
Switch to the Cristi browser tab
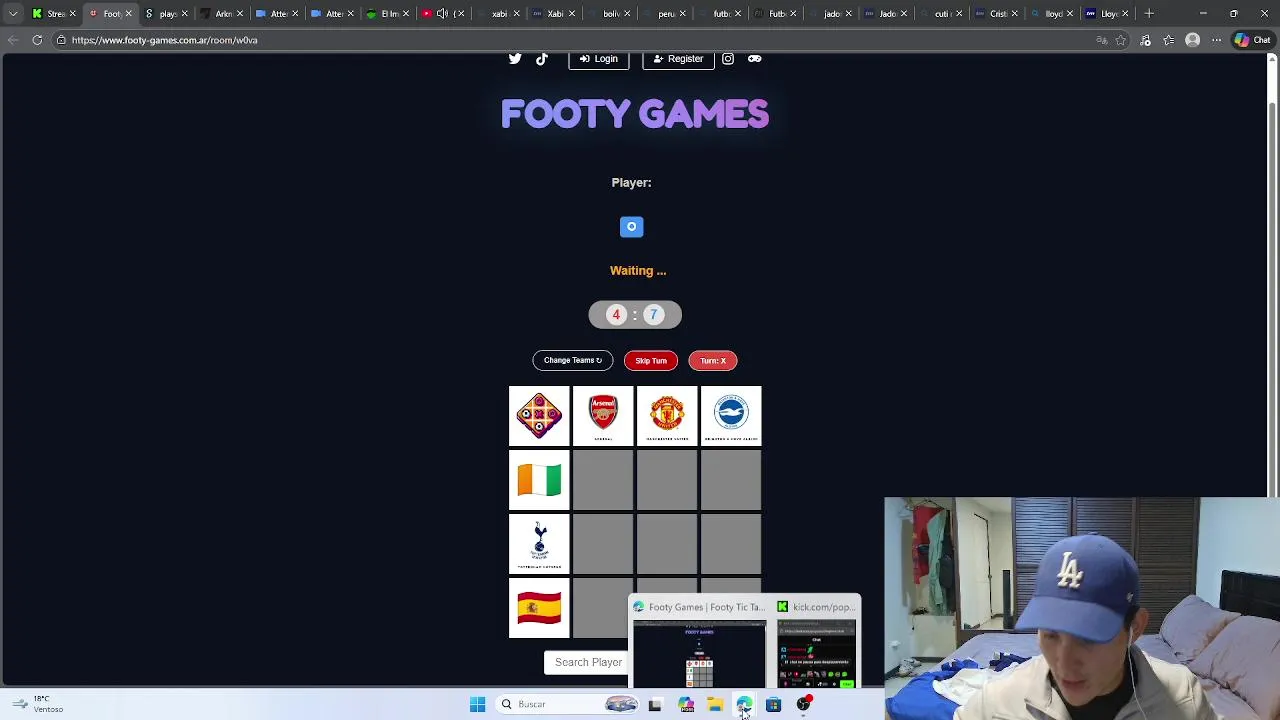994,14
